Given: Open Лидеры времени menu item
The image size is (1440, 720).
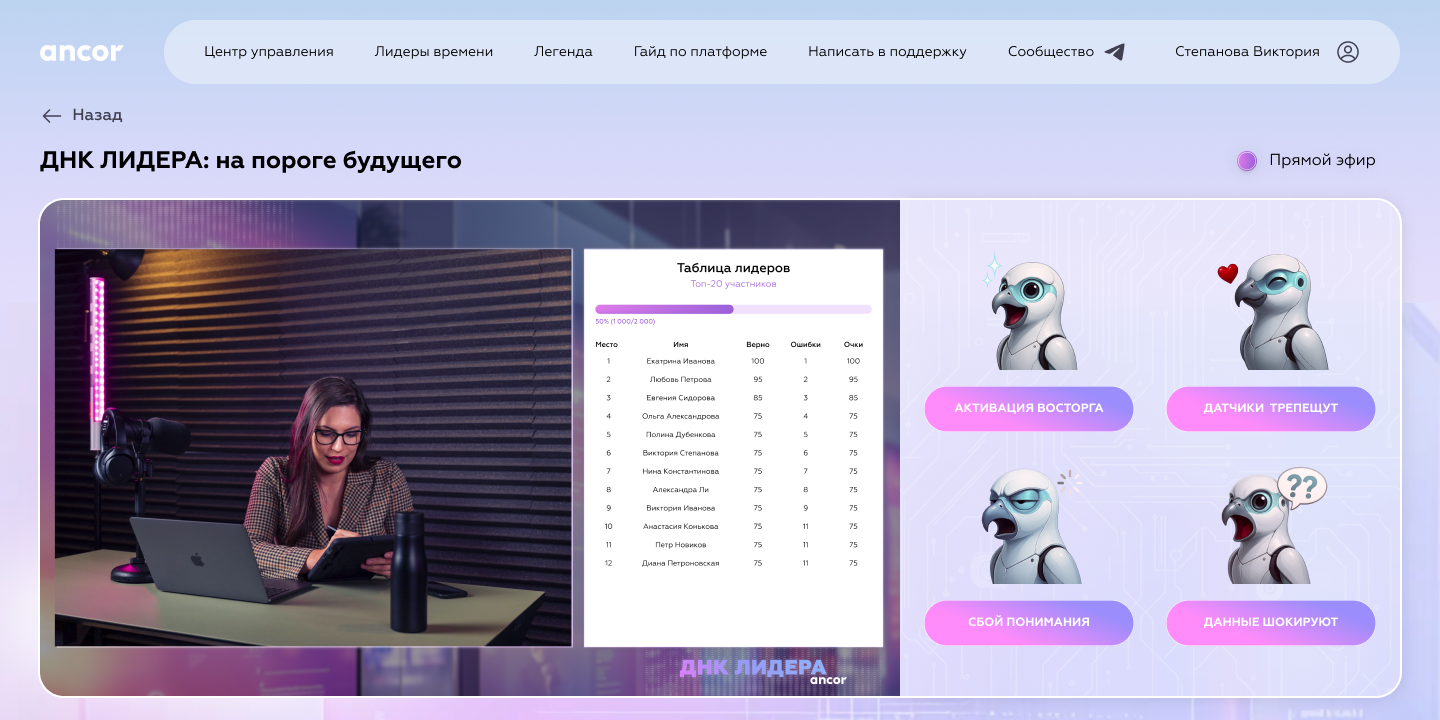Looking at the screenshot, I should click(434, 51).
